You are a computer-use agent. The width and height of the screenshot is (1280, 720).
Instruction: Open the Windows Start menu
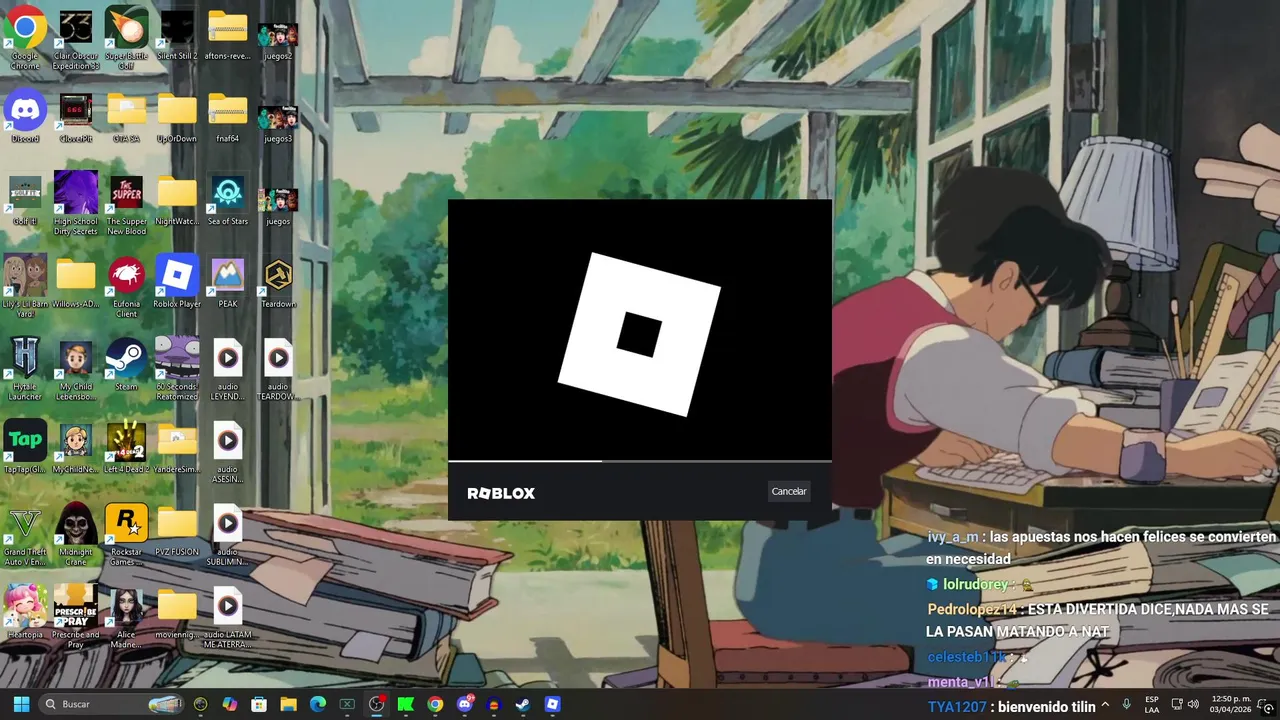click(x=21, y=704)
